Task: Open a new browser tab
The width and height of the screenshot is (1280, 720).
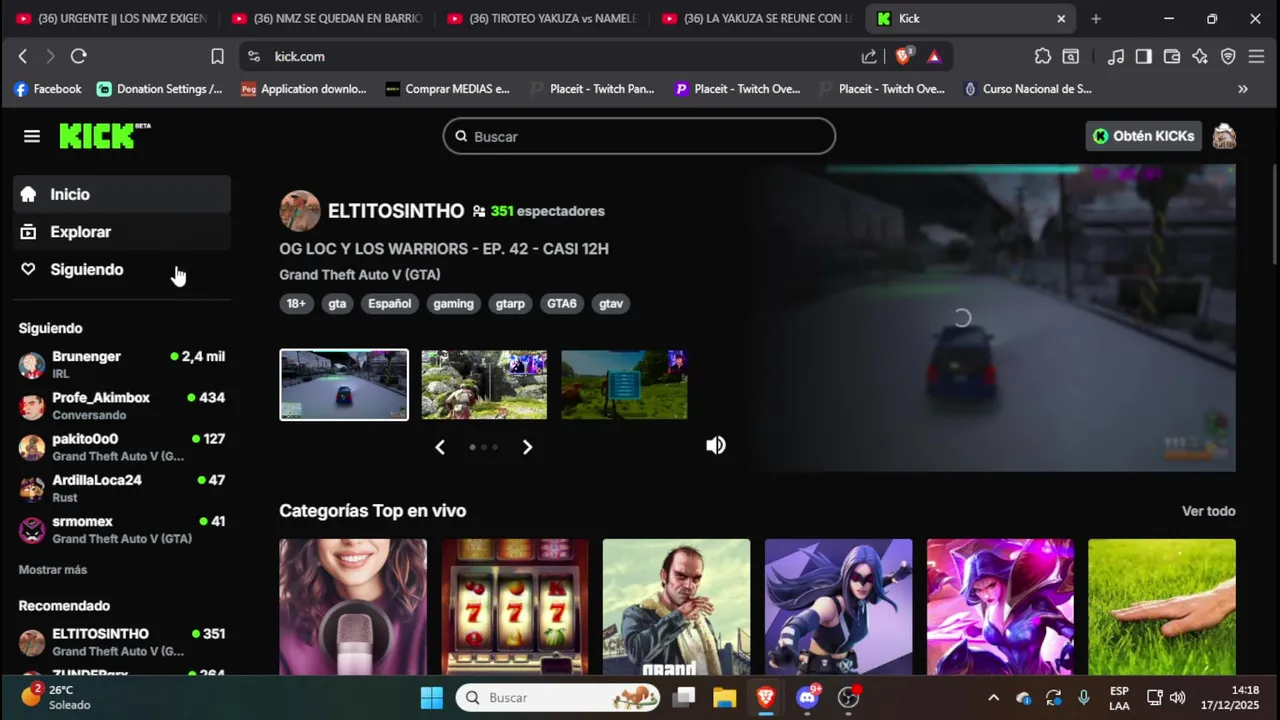Action: tap(1096, 18)
